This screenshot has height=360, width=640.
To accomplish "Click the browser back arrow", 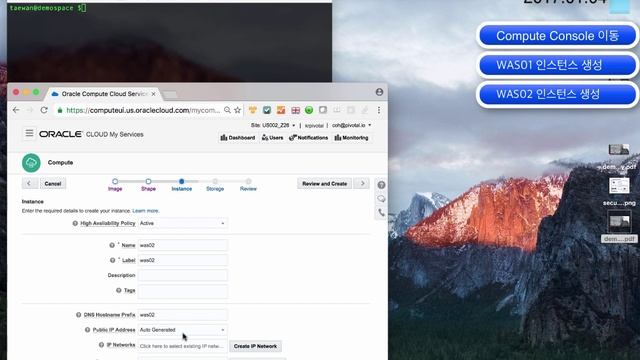I will pyautogui.click(x=16, y=110).
